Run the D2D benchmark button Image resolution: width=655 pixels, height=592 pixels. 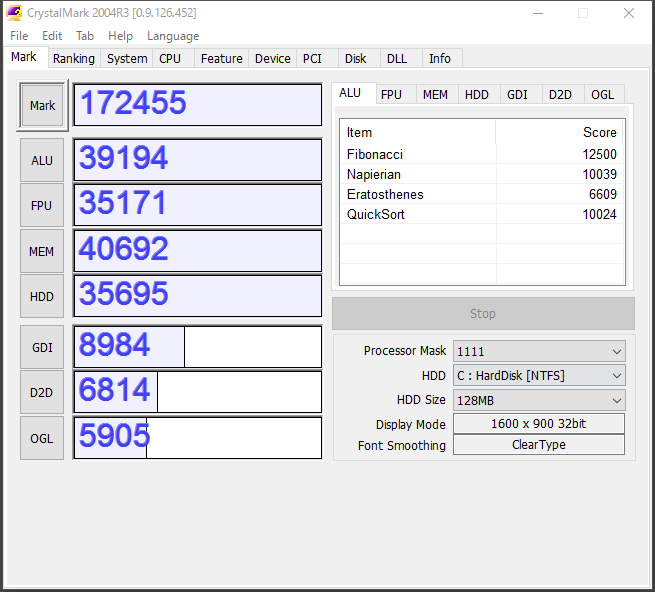[42, 393]
